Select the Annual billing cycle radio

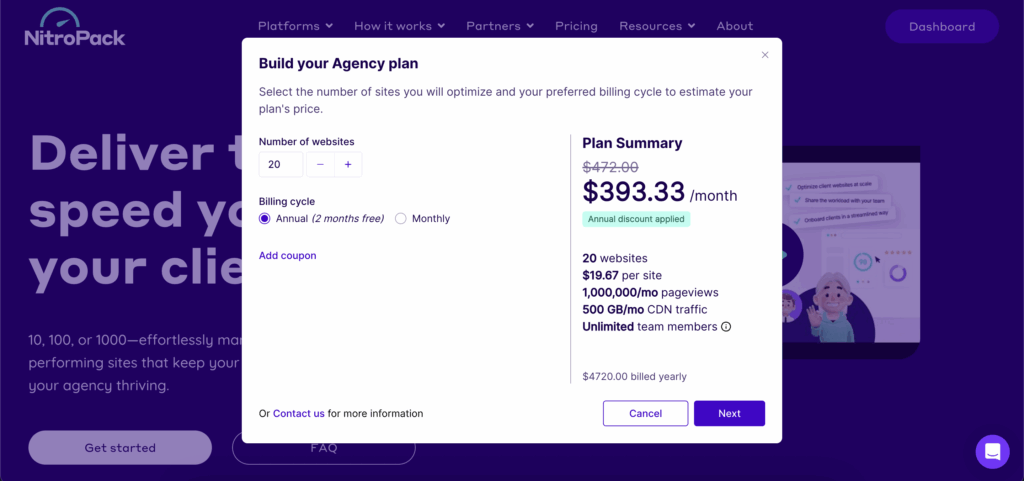pos(265,219)
